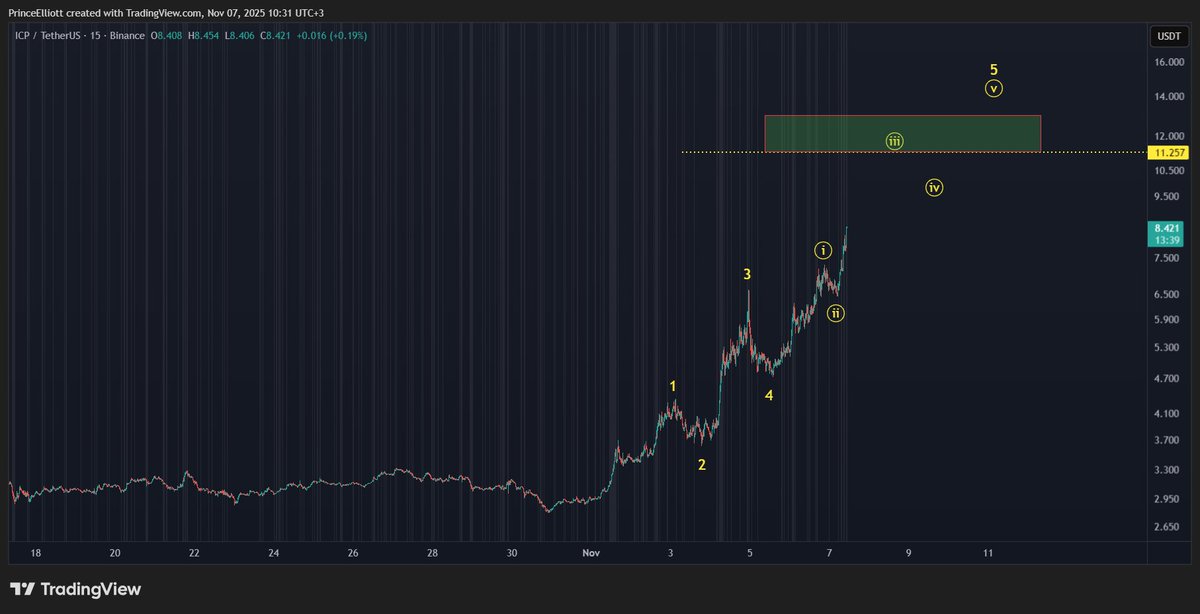Click the 22 date on the time axis
The image size is (1200, 614).
coord(194,552)
